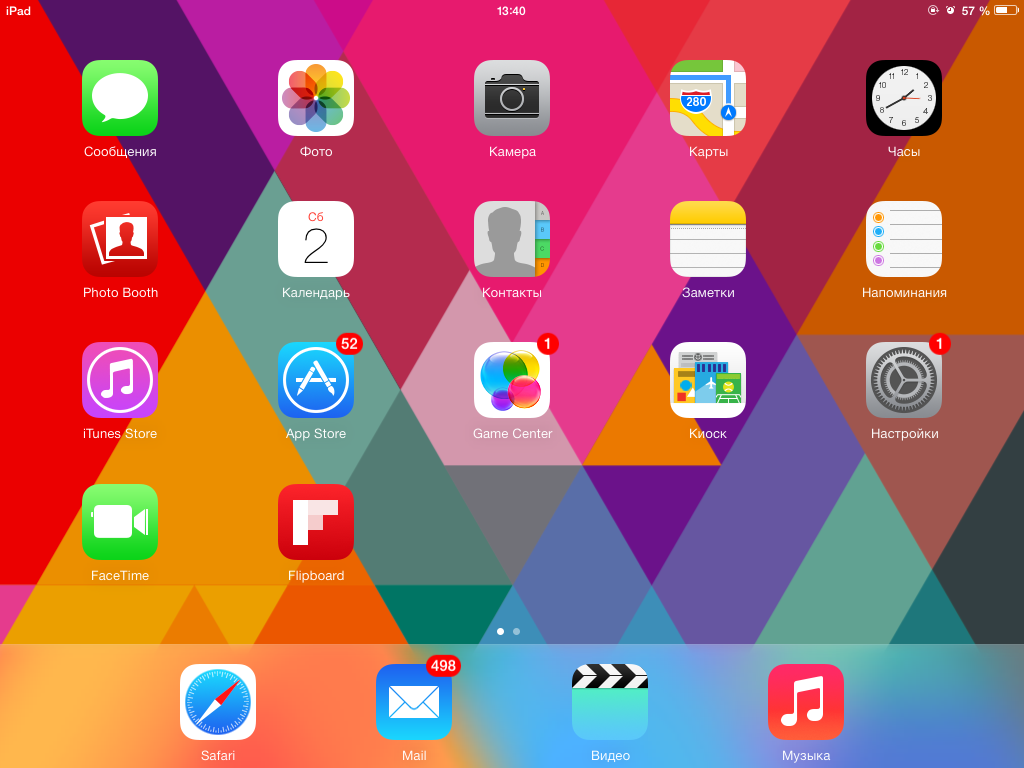The image size is (1024, 768).
Task: Launch Game Center
Action: [512, 380]
